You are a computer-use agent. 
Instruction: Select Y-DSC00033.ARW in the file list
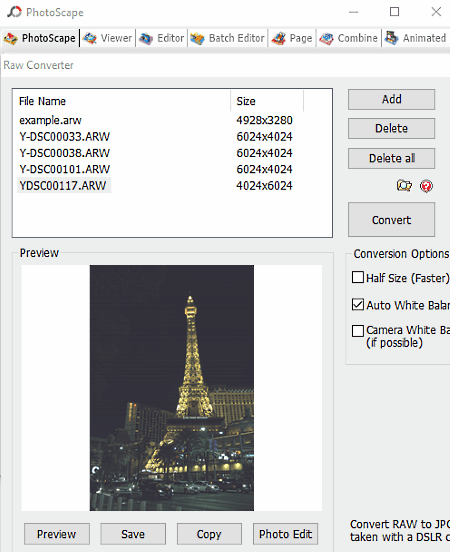click(x=64, y=137)
